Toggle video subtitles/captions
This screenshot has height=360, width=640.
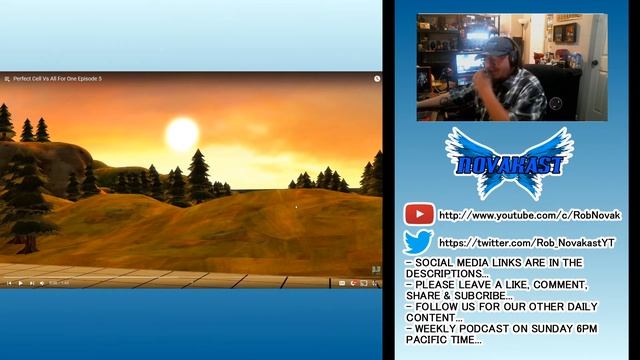[342, 283]
